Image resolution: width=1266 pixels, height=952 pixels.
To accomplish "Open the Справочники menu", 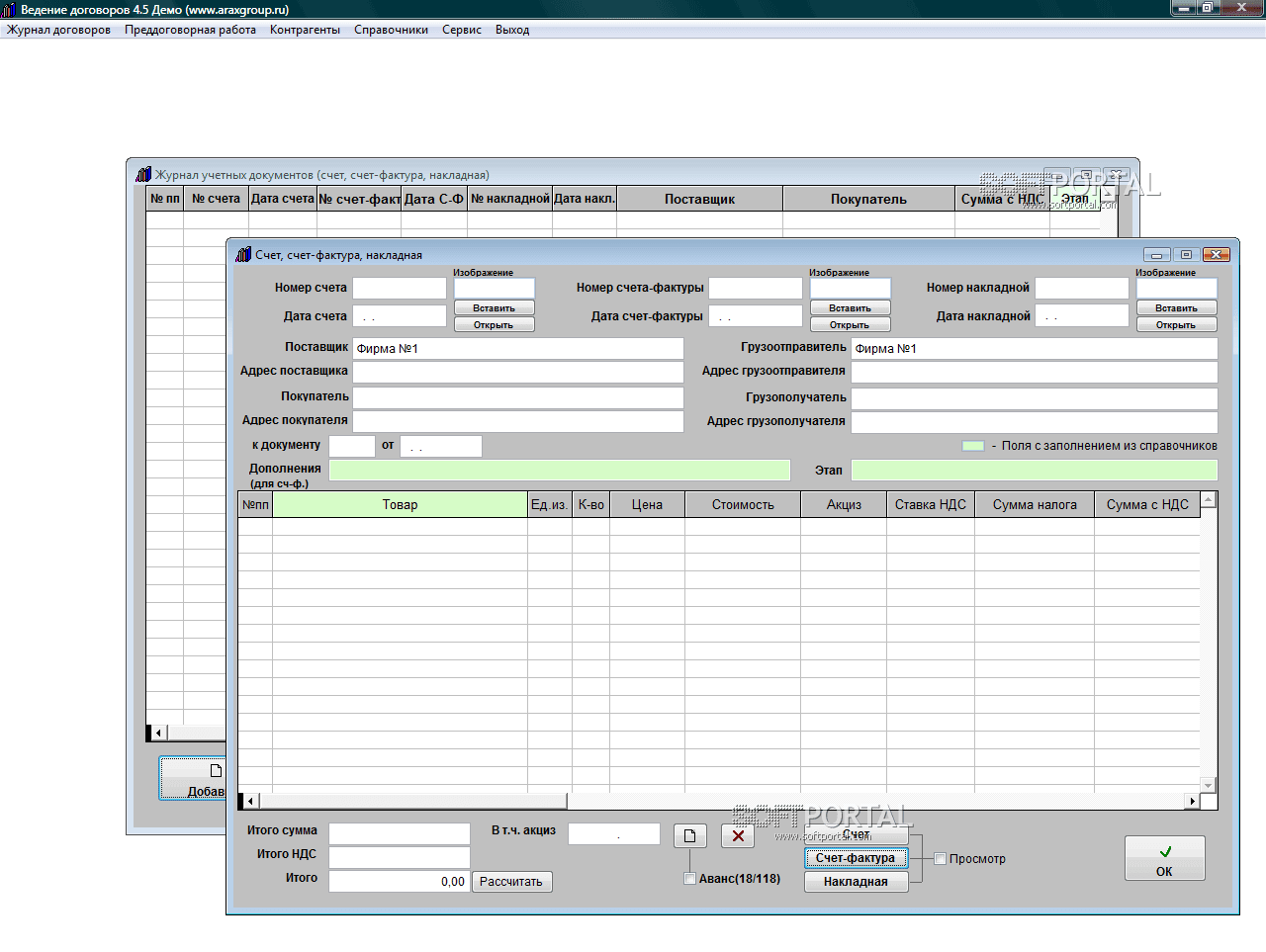I will [391, 30].
